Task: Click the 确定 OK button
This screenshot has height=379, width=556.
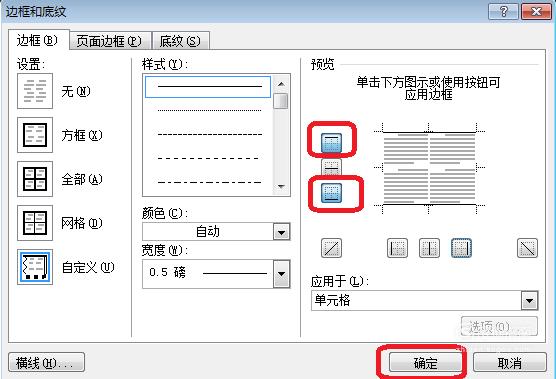Action: (x=426, y=362)
